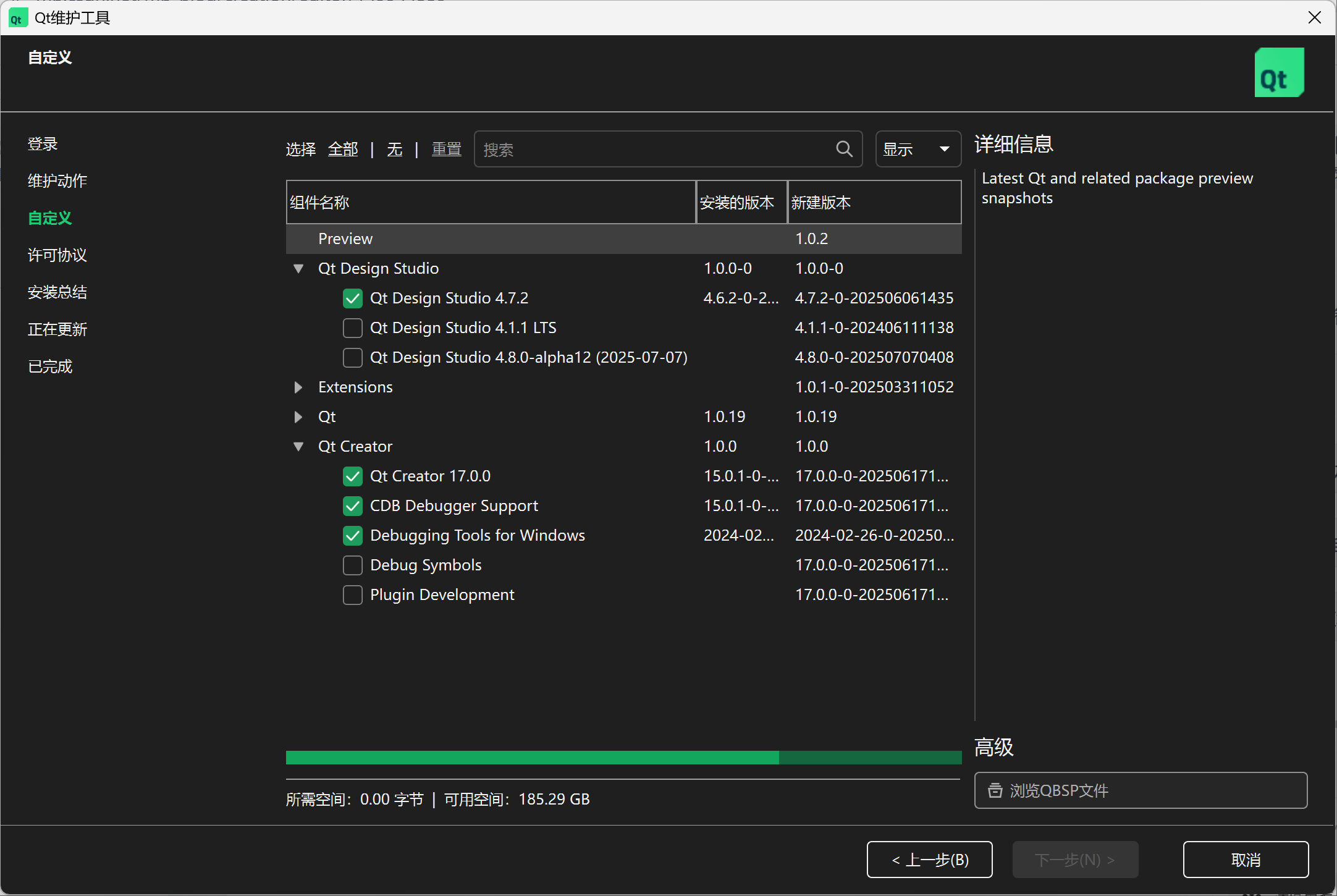The image size is (1337, 896).
Task: Sort by the 安装的版本 column header
Action: [741, 202]
